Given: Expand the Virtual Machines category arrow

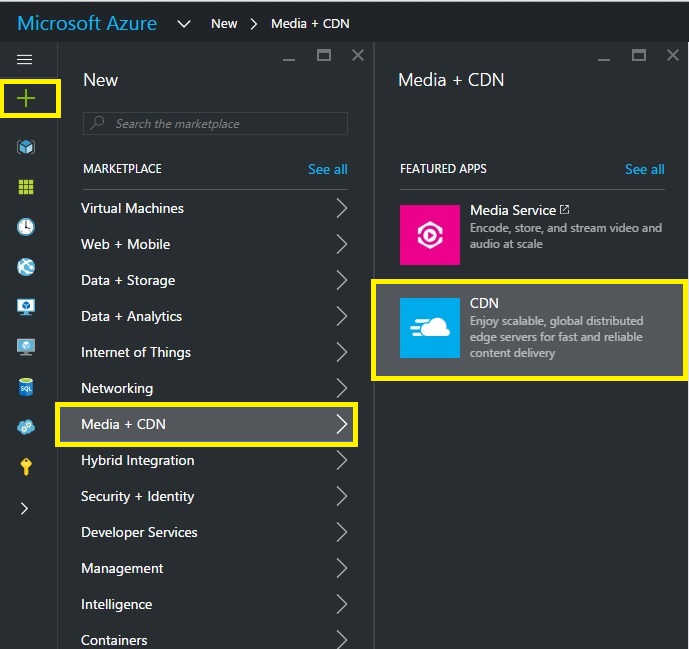Looking at the screenshot, I should [x=342, y=208].
